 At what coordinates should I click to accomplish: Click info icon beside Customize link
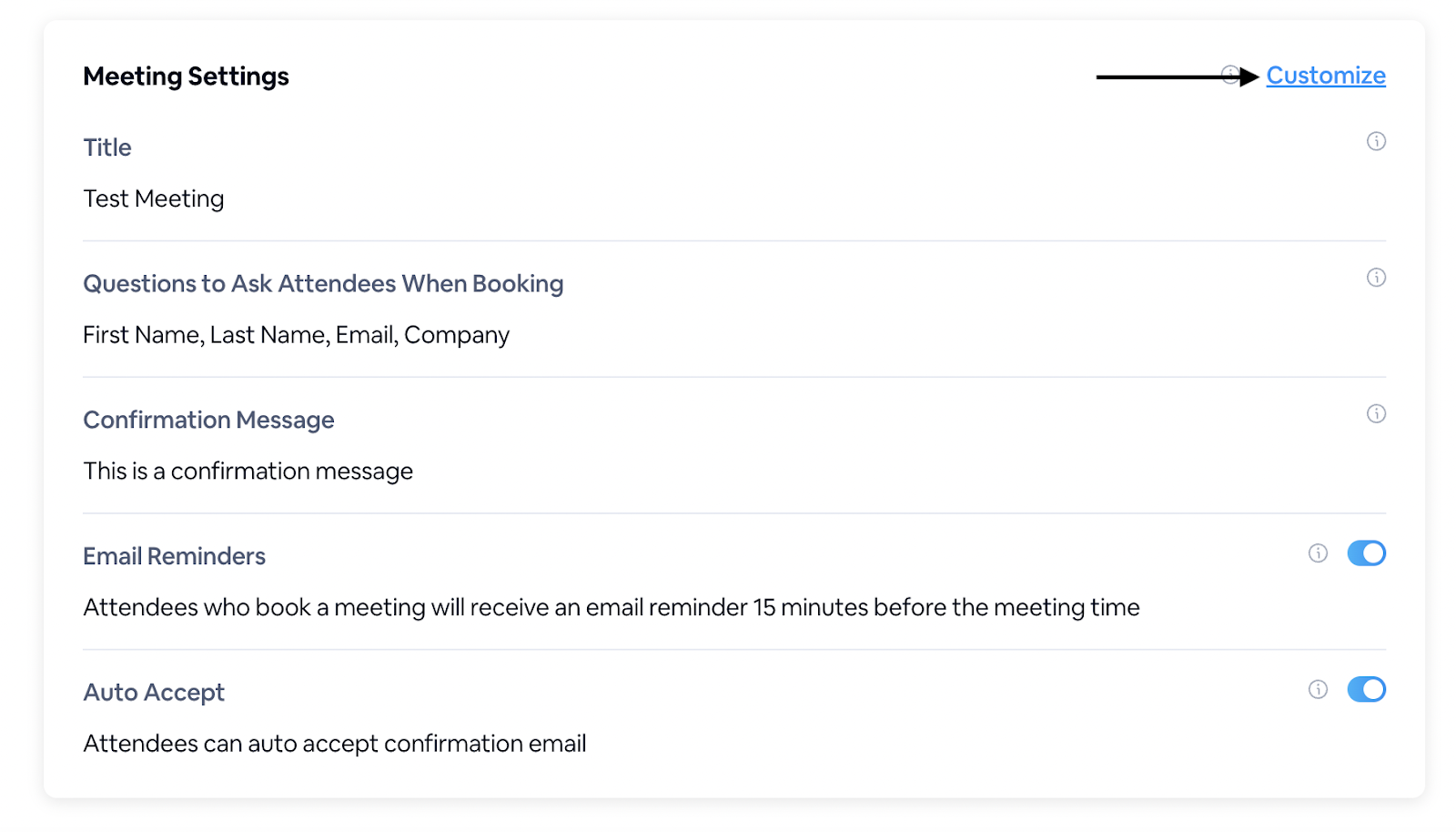pyautogui.click(x=1230, y=76)
